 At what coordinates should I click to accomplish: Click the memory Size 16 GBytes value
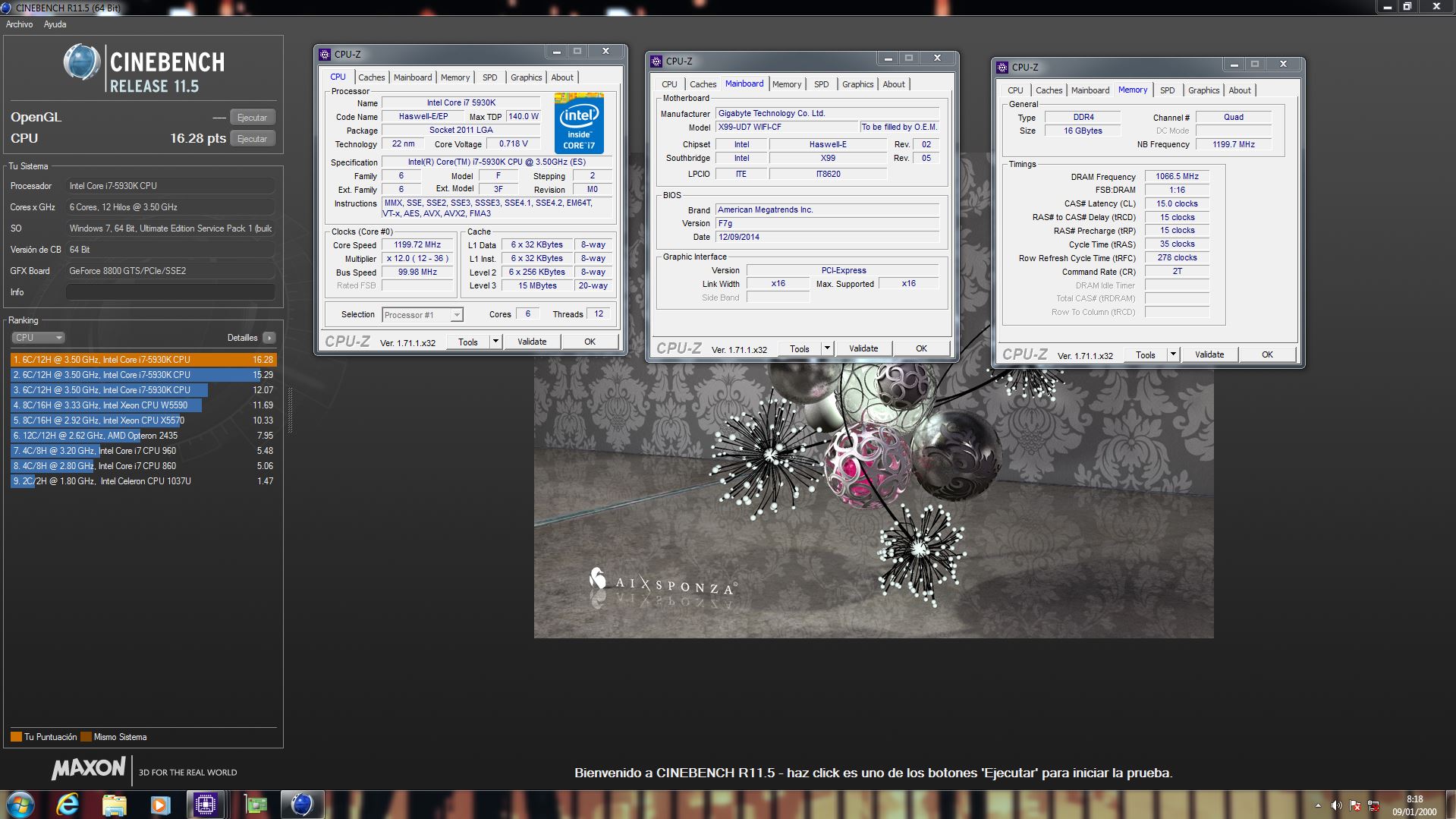pos(1083,131)
